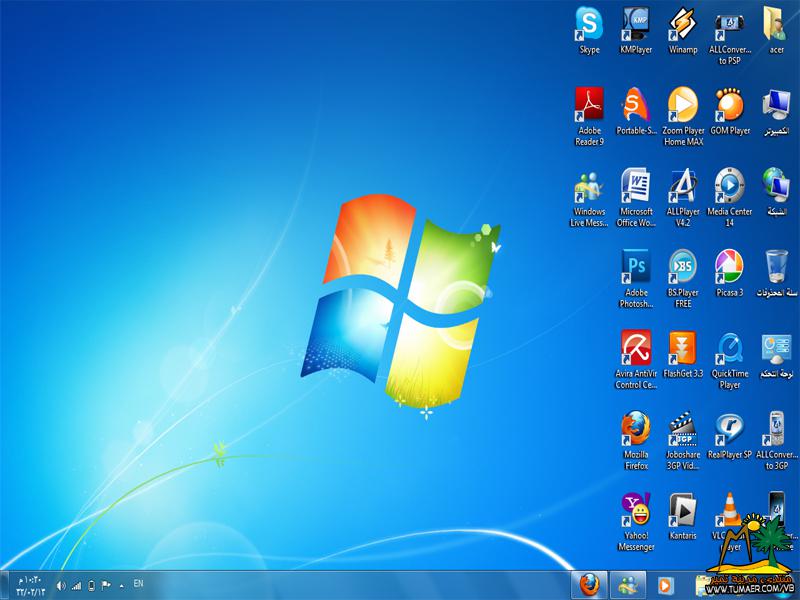Show hidden system tray icons
The height and width of the screenshot is (600, 800).
click(121, 586)
